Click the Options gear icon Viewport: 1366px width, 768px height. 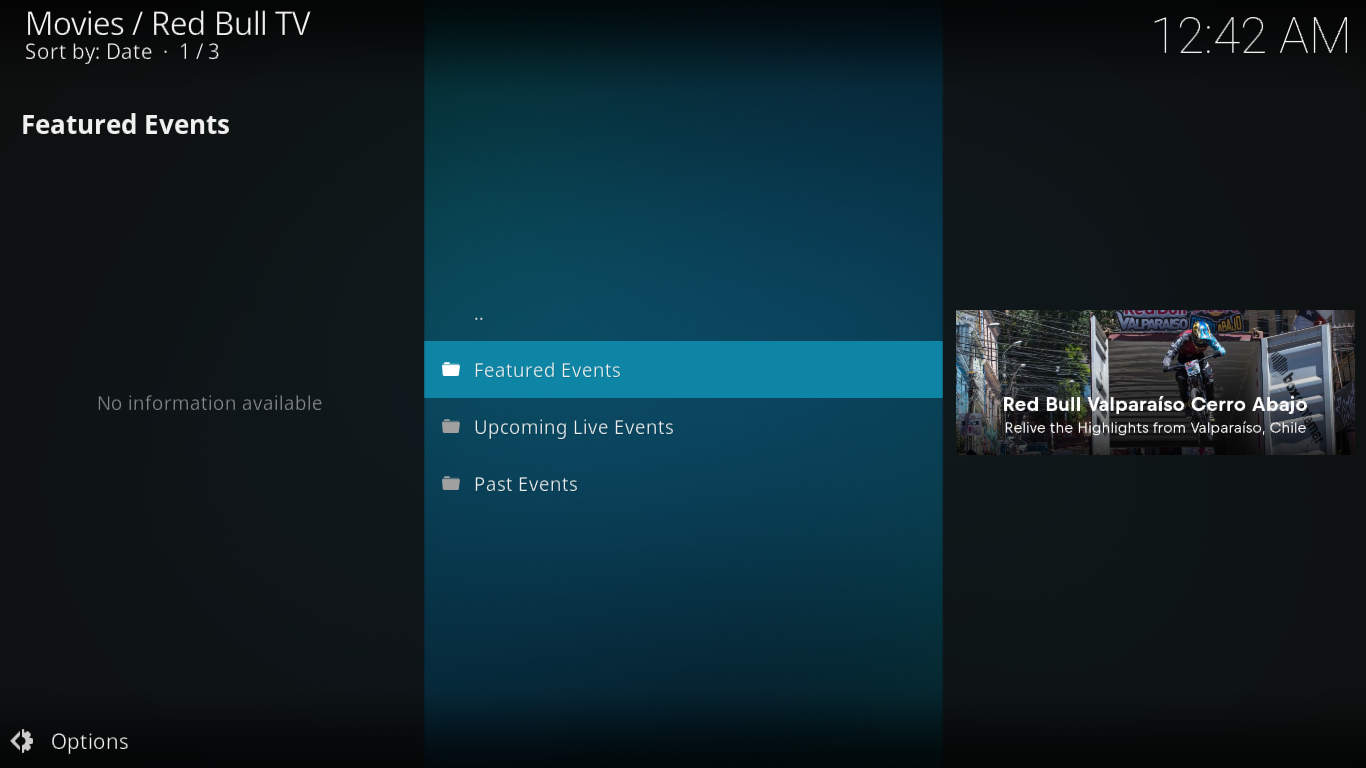point(22,741)
